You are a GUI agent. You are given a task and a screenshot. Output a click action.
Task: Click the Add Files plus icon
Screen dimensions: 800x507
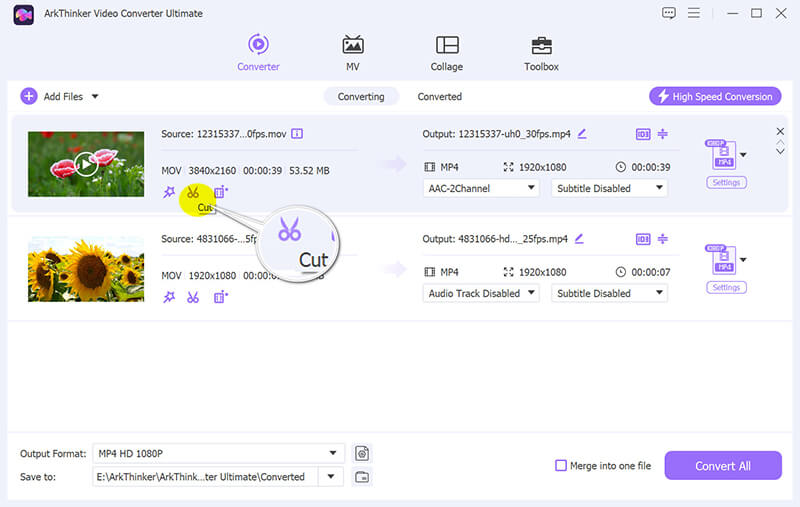[x=29, y=96]
